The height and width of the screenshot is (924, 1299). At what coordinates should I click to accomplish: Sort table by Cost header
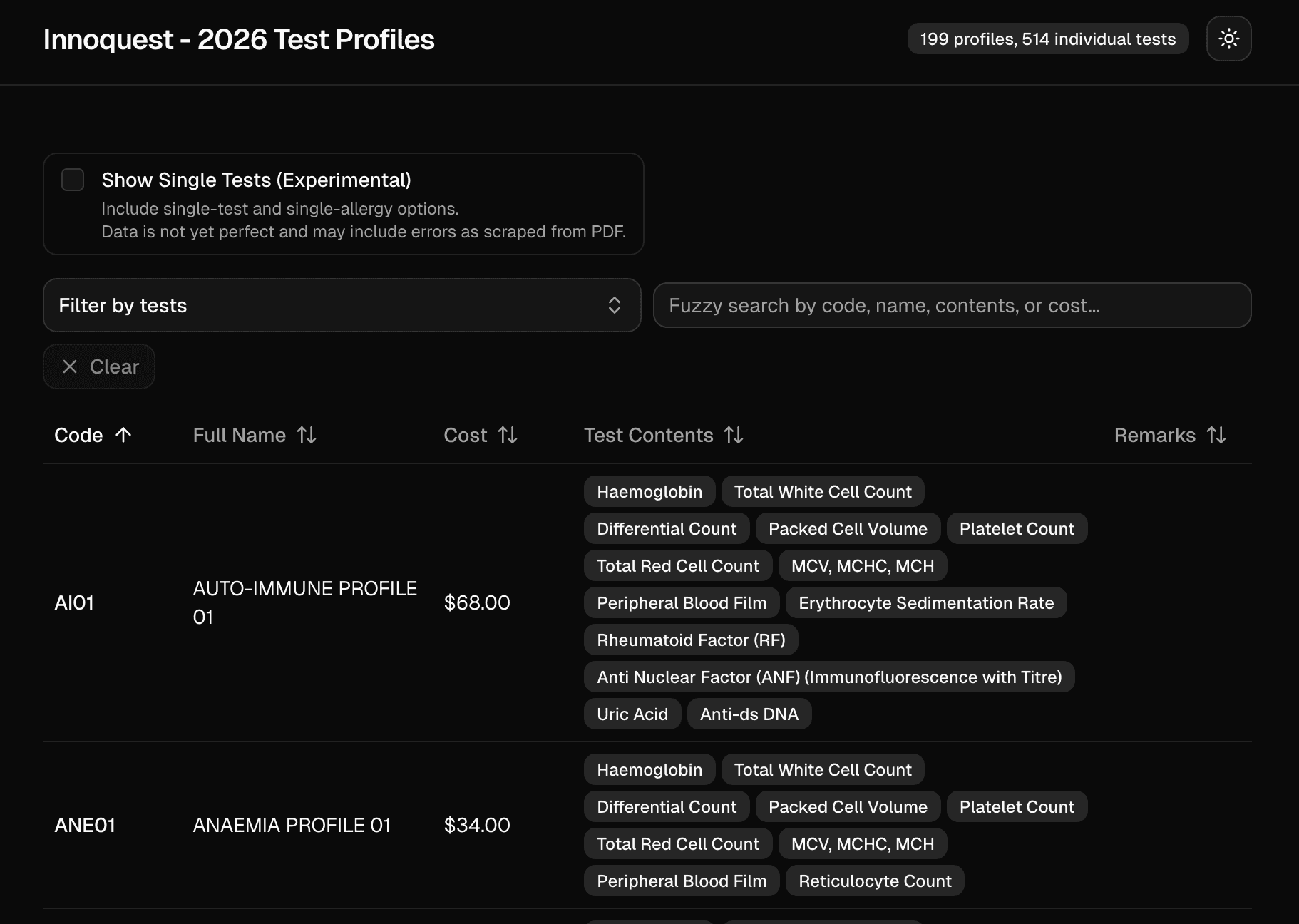(466, 435)
